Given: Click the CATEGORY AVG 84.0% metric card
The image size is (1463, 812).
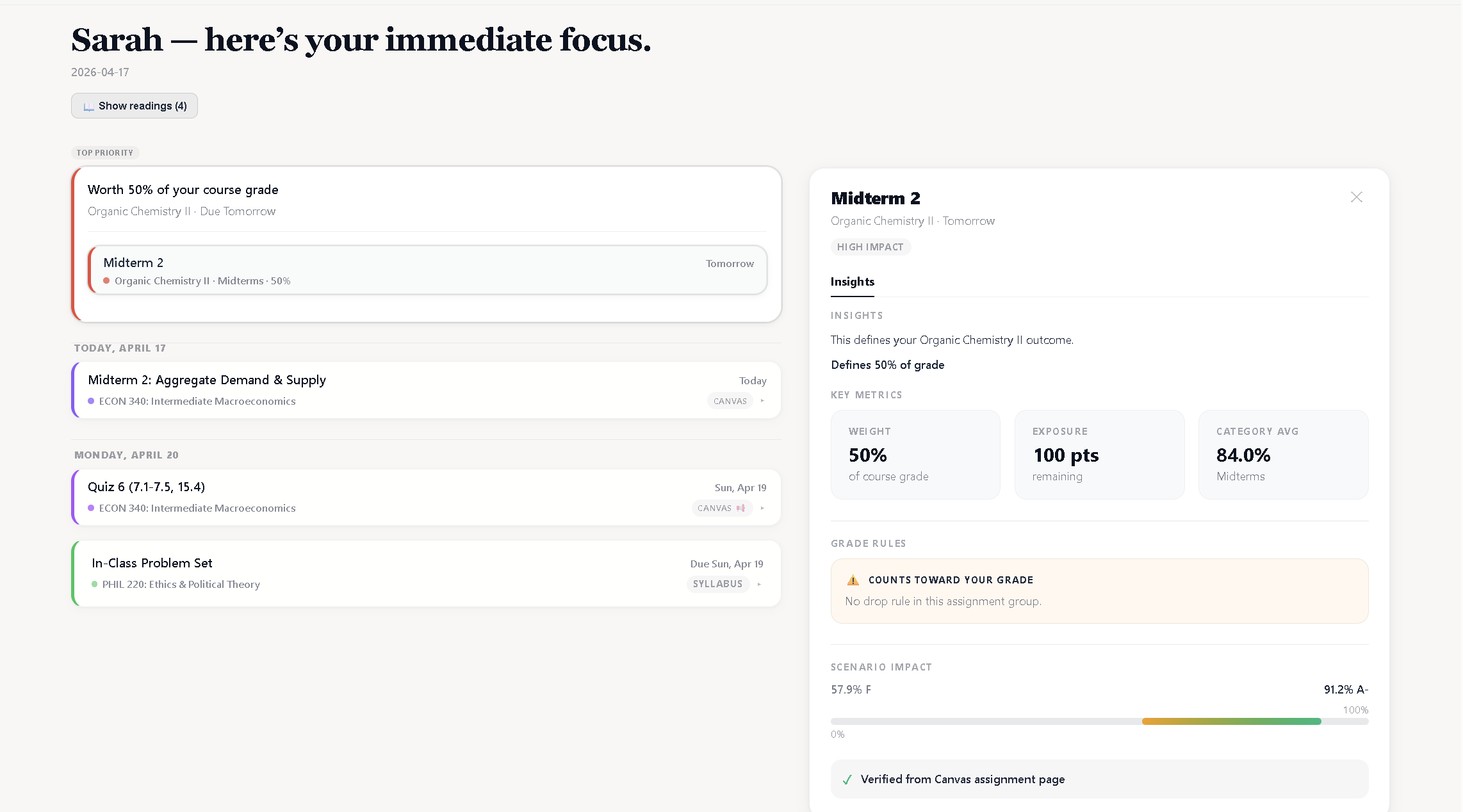Looking at the screenshot, I should [1284, 455].
